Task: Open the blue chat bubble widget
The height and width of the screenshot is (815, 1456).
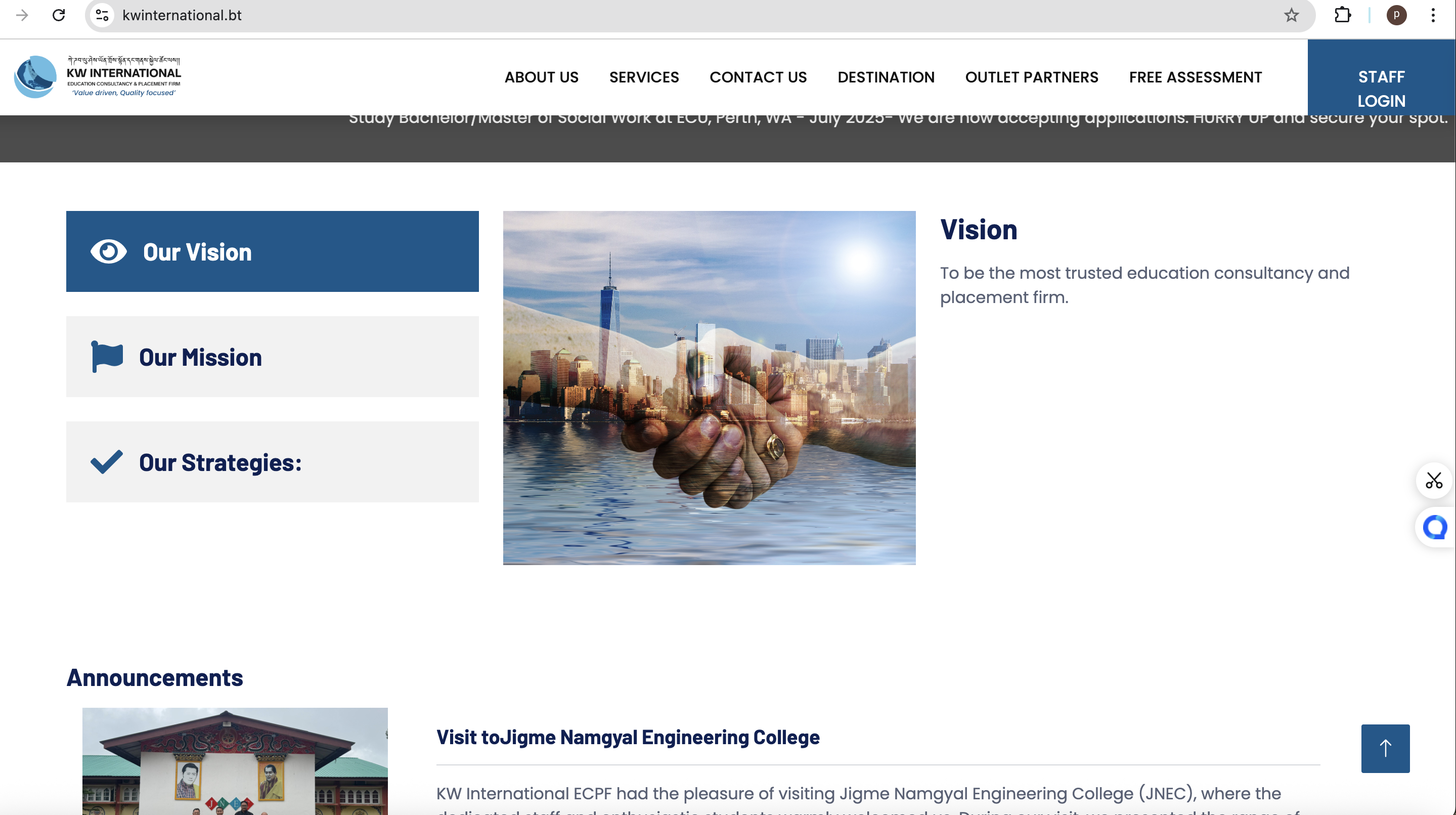Action: [1435, 527]
